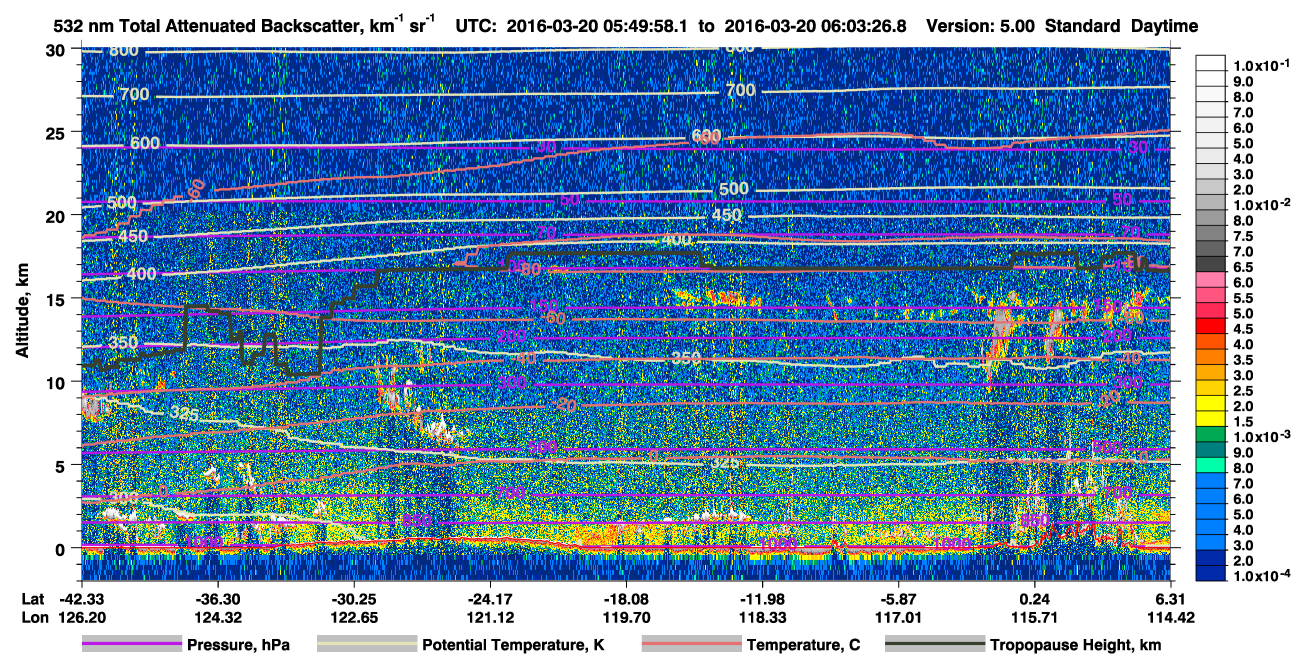Click the altitude tick label 10

(x=57, y=381)
